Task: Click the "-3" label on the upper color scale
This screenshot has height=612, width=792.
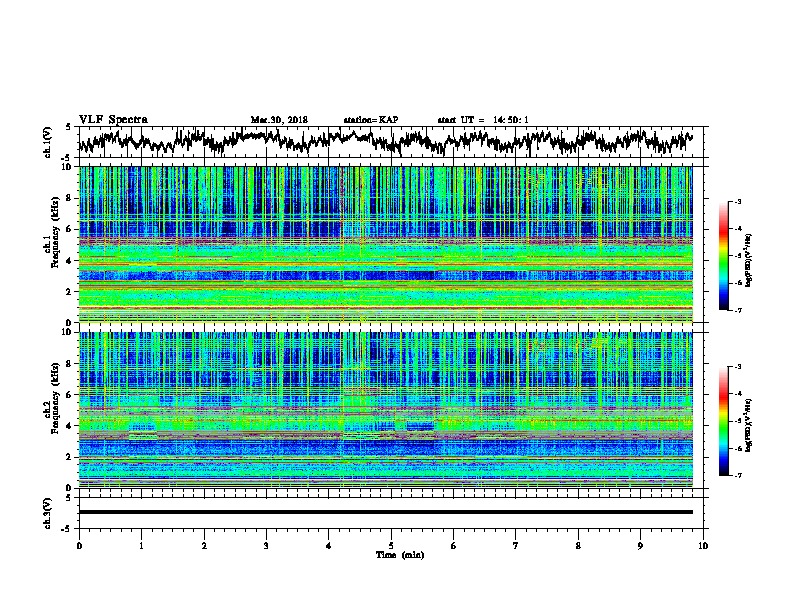Action: coord(737,201)
